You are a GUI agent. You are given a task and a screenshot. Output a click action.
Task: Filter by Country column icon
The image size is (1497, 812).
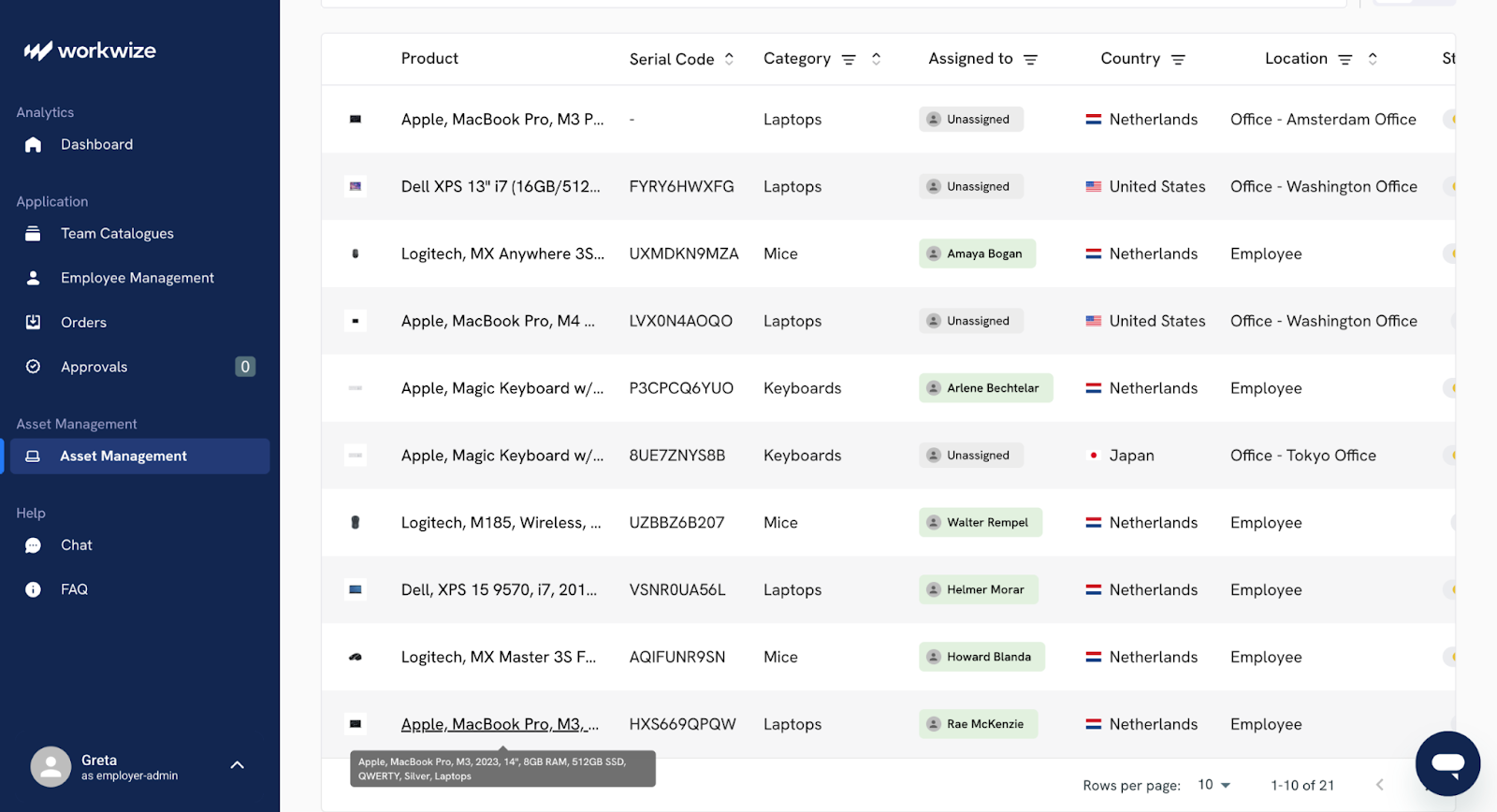[1178, 60]
